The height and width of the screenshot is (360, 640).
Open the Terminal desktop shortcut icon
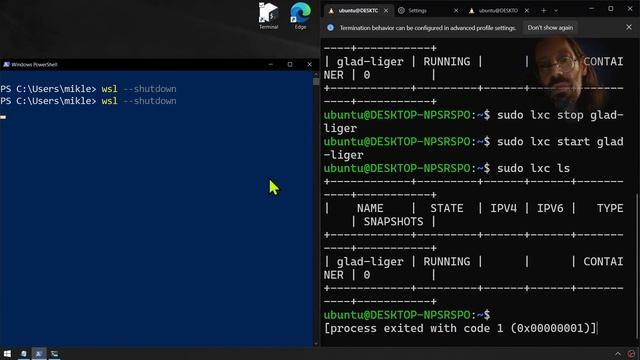pyautogui.click(x=268, y=16)
